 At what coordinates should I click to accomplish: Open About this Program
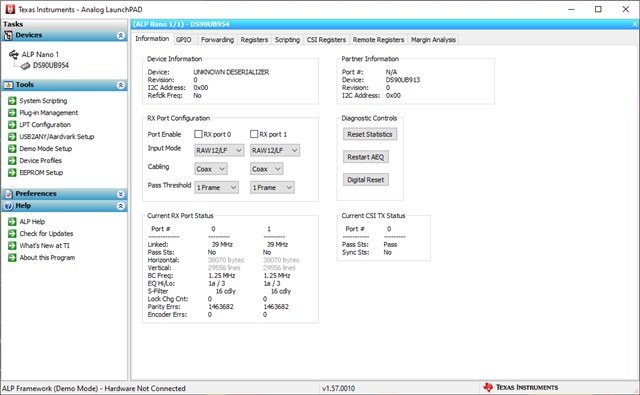tap(47, 257)
